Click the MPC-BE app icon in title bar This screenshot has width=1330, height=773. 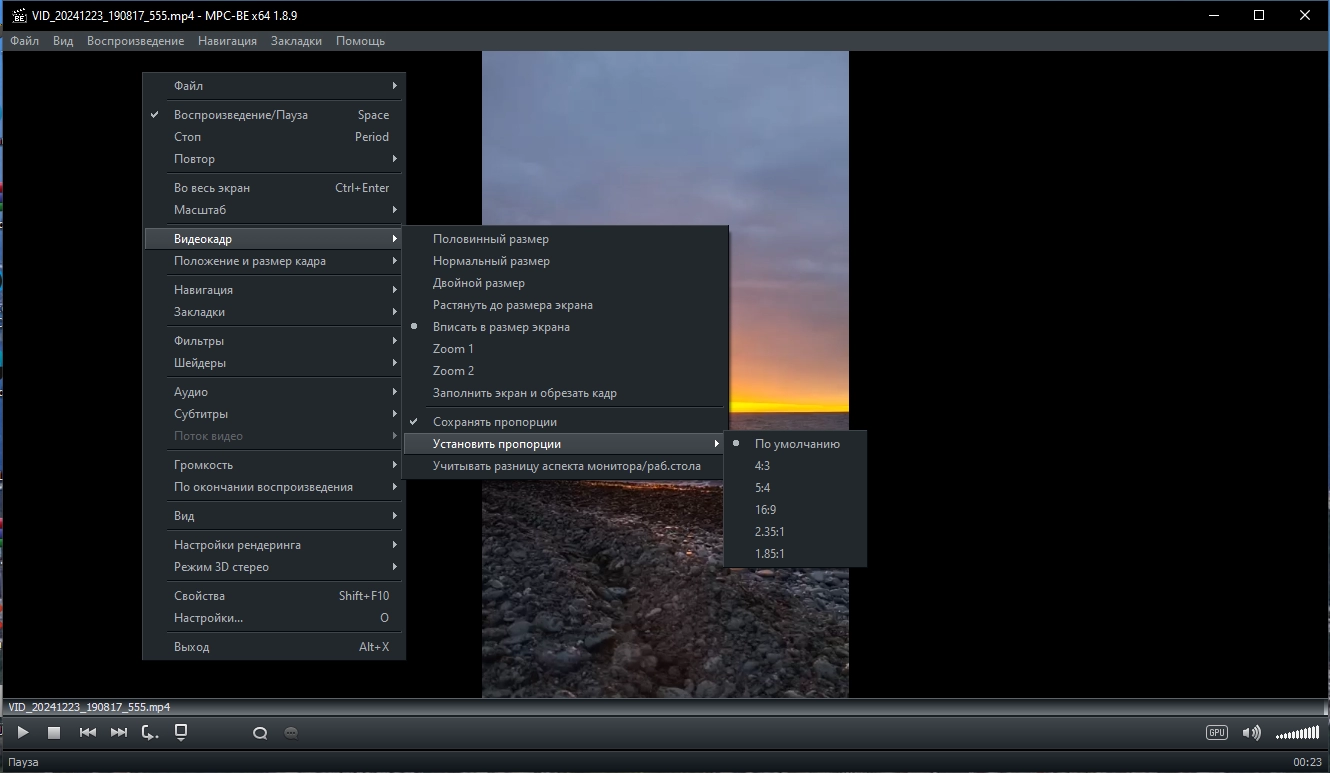point(18,15)
